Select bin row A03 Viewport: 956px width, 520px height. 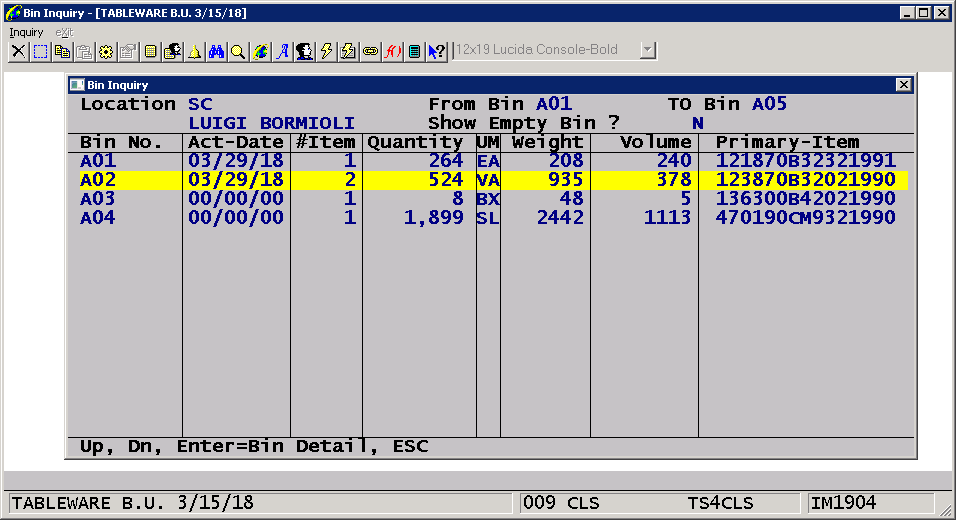[494, 199]
